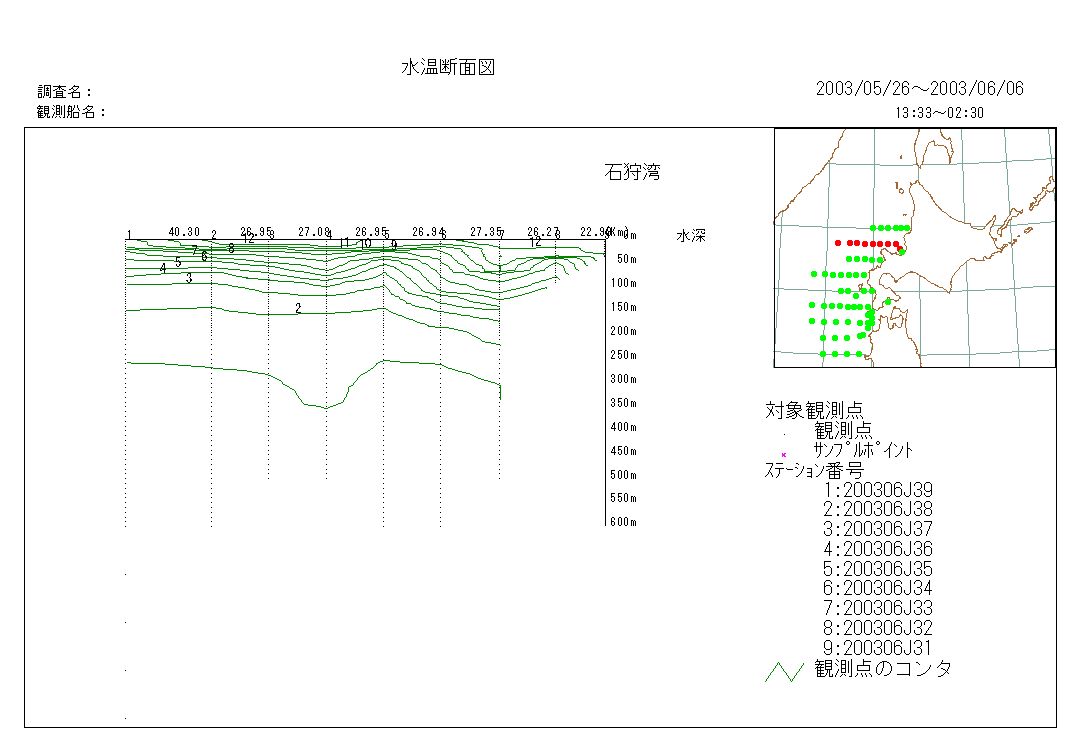The height and width of the screenshot is (755, 1084).
Task: Click the 石狩湾 area label
Action: (x=631, y=172)
